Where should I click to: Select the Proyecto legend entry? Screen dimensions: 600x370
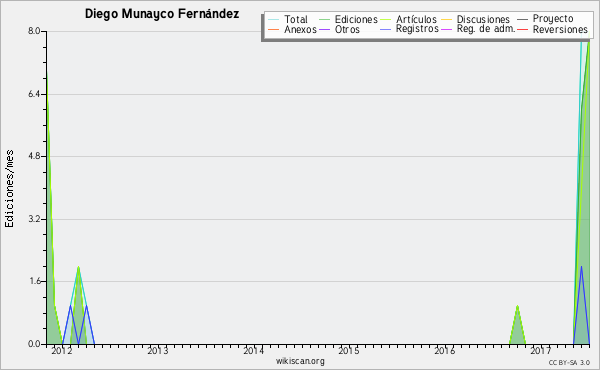(x=553, y=19)
